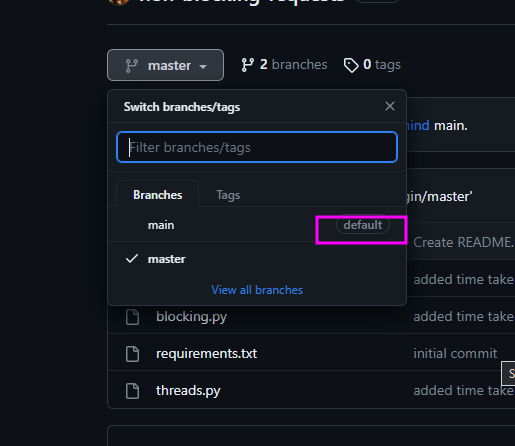Click the tag icon beside 0 tags
This screenshot has height=446, width=515.
tap(351, 65)
